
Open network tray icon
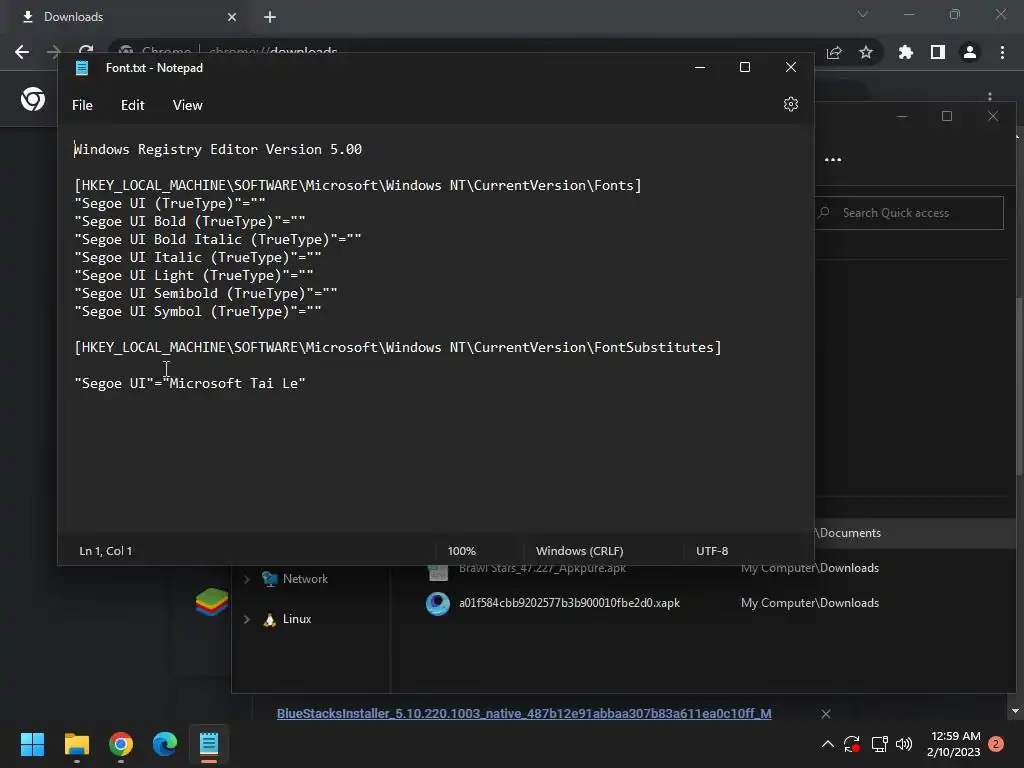(879, 744)
